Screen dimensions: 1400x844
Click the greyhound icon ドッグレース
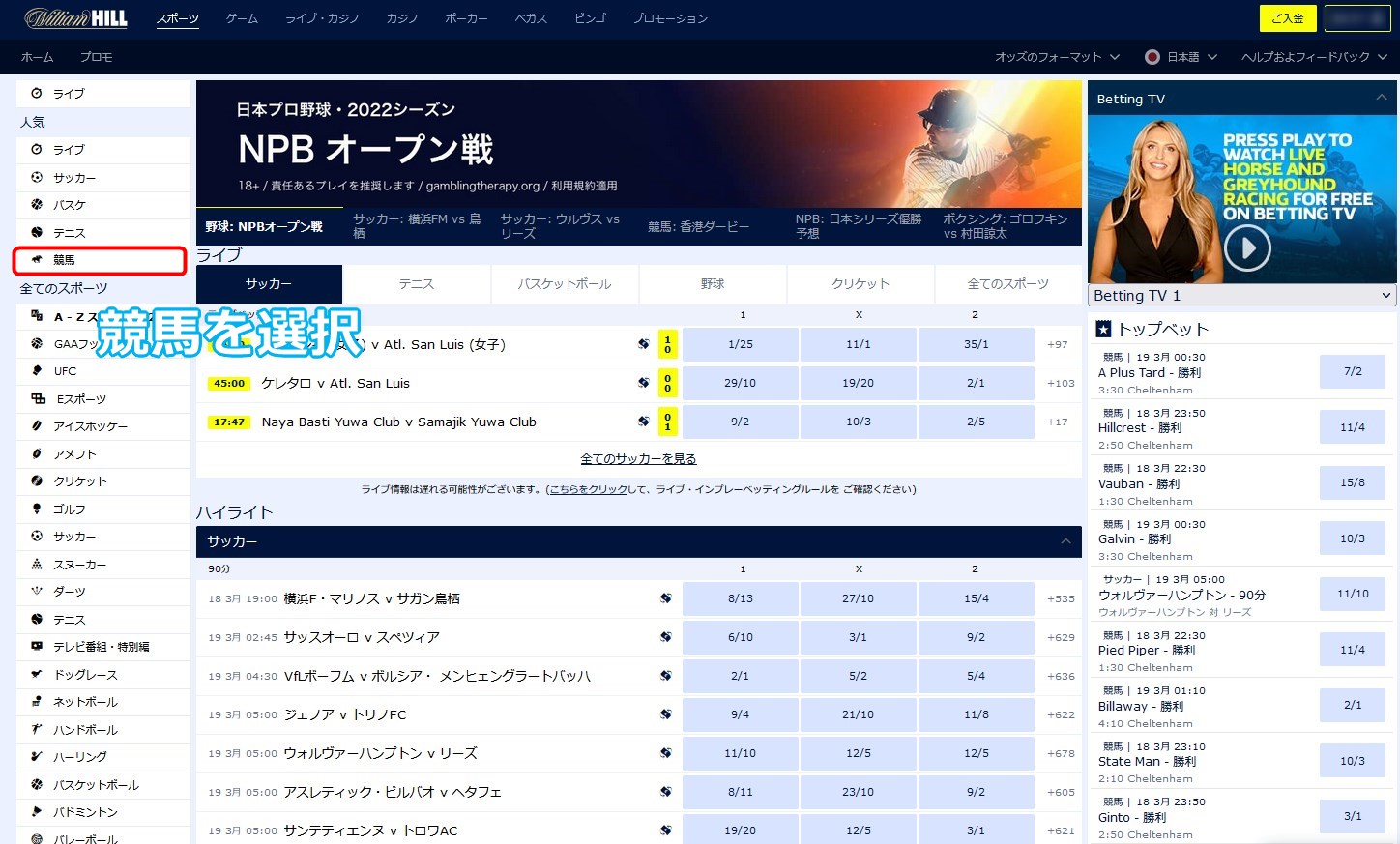click(37, 674)
